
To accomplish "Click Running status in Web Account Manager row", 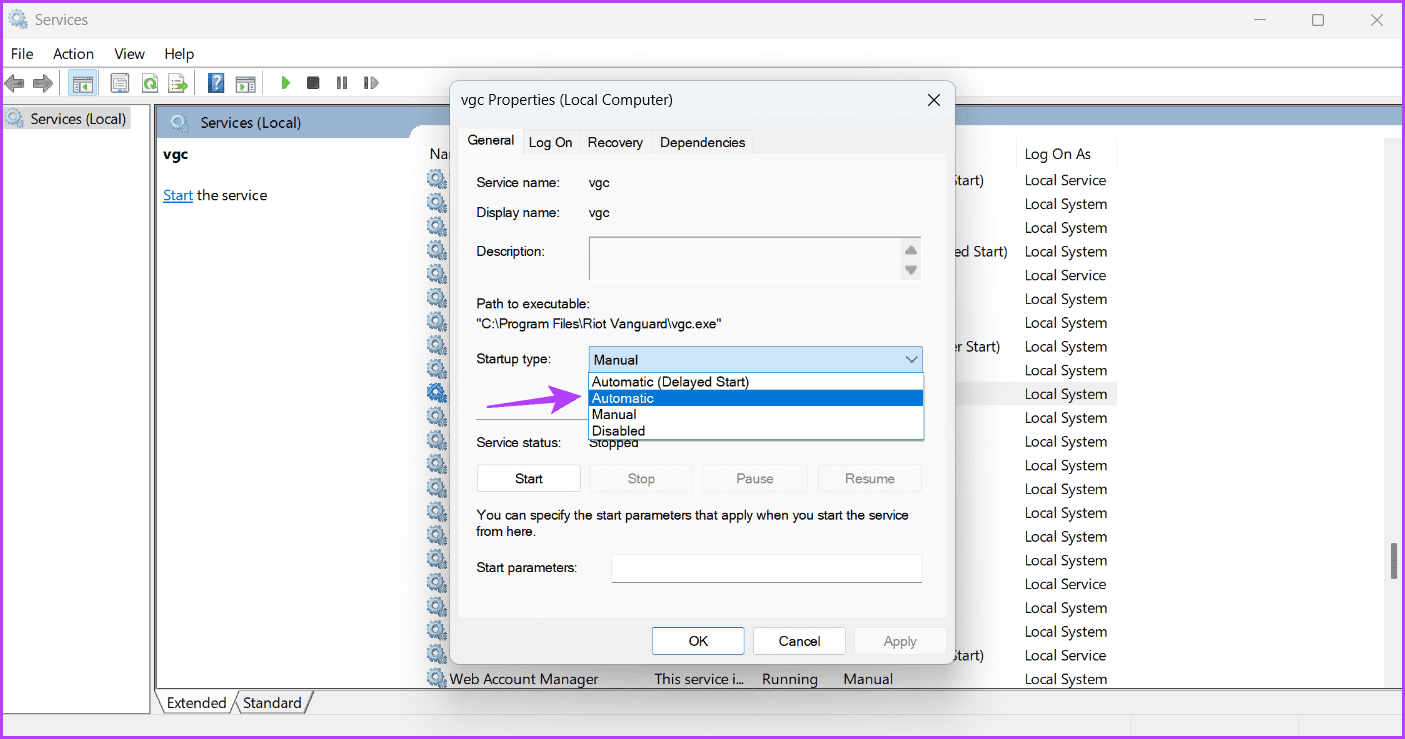I will [x=790, y=679].
